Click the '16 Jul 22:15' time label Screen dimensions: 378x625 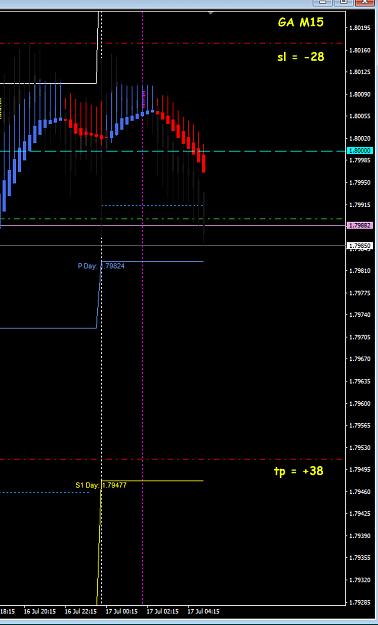(81, 611)
